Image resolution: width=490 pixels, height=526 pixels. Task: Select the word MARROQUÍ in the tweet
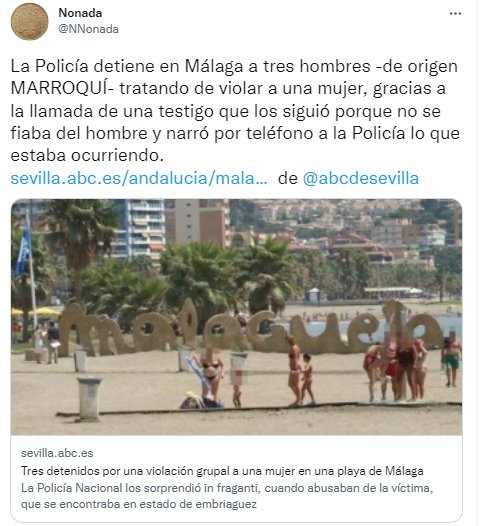(x=62, y=89)
